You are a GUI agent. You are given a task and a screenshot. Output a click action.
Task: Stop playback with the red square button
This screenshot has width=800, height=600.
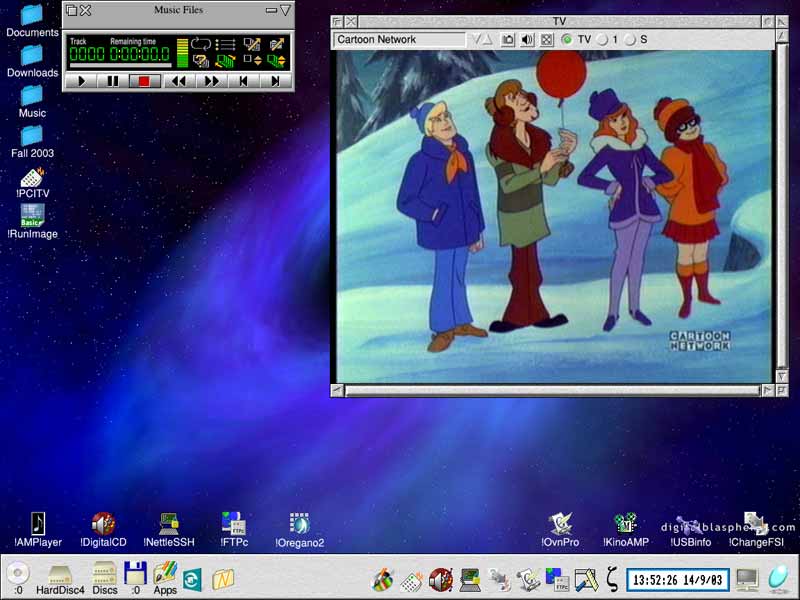pyautogui.click(x=144, y=81)
